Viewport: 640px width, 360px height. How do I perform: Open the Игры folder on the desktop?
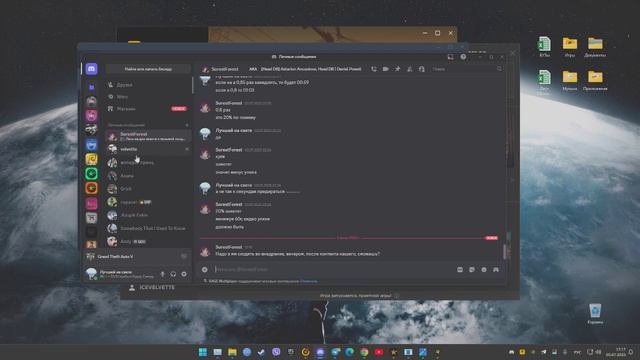(x=570, y=47)
